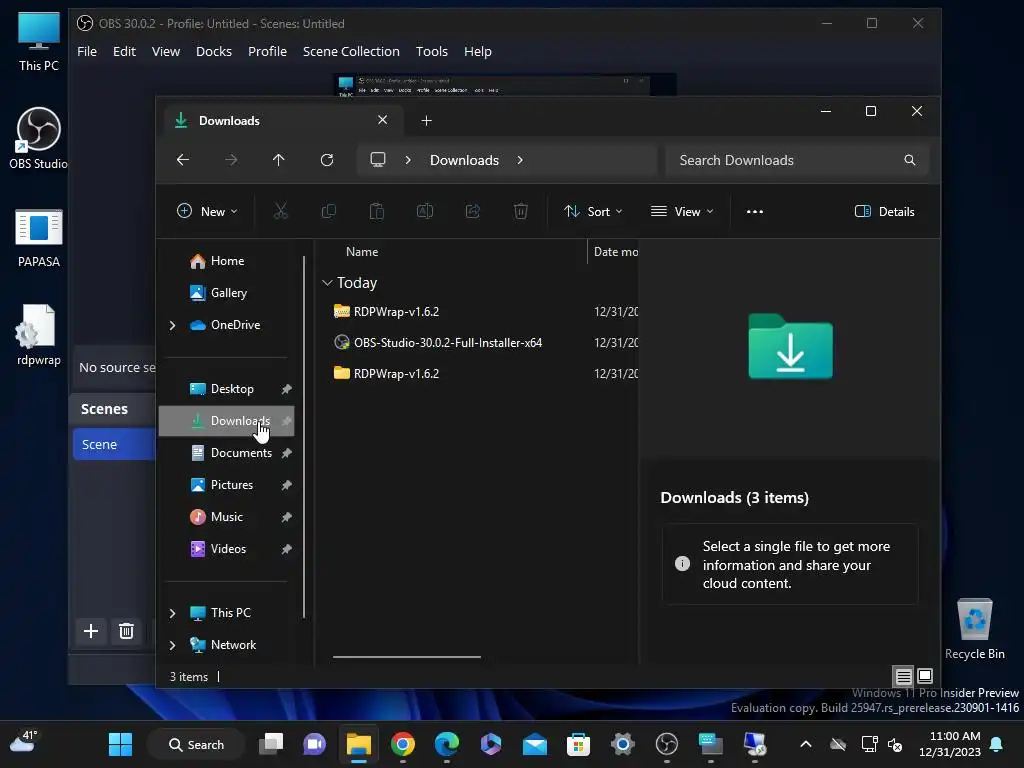Select the Rename toolbar icon
The height and width of the screenshot is (768, 1024).
424,211
